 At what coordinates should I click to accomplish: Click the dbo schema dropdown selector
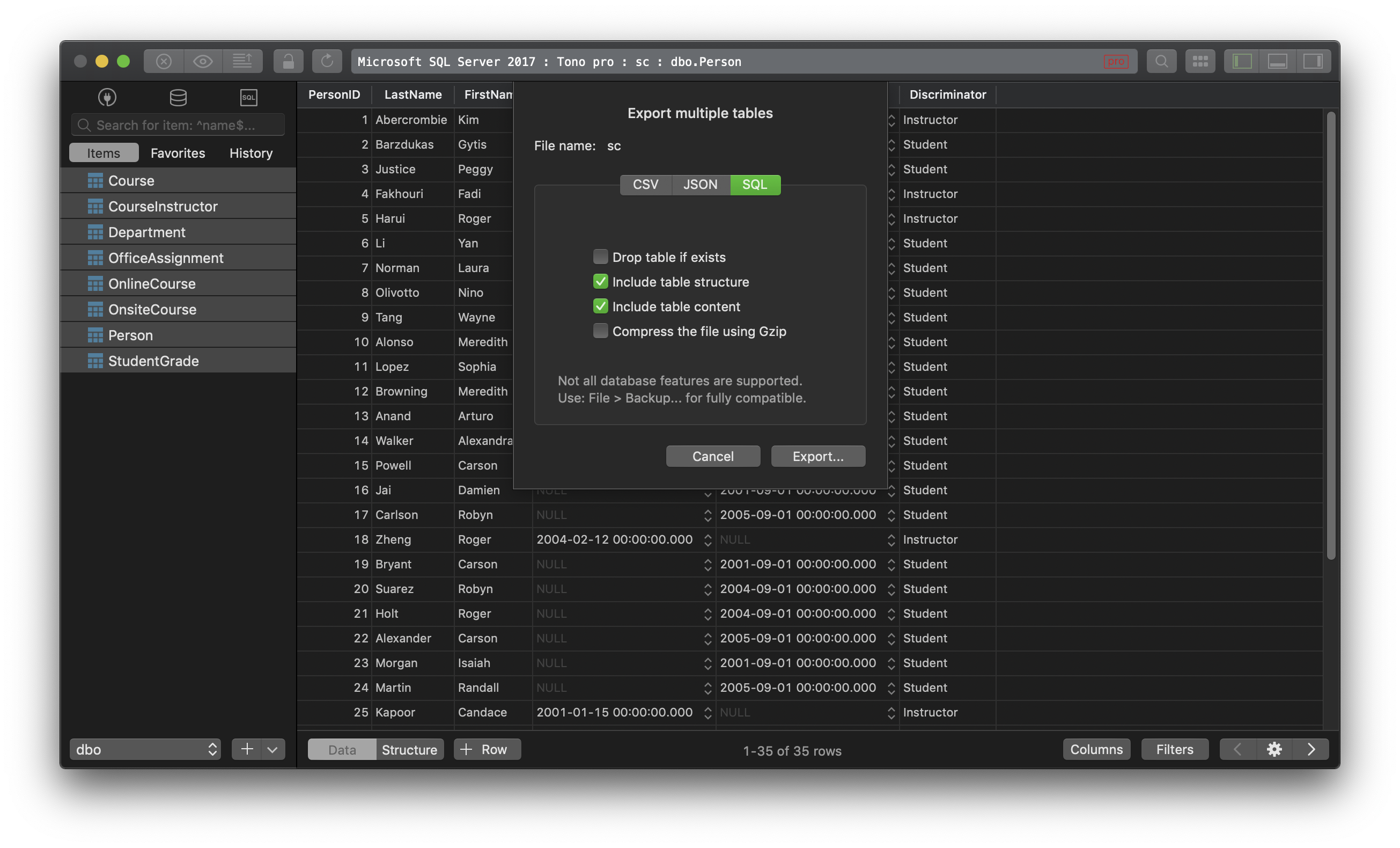click(145, 749)
